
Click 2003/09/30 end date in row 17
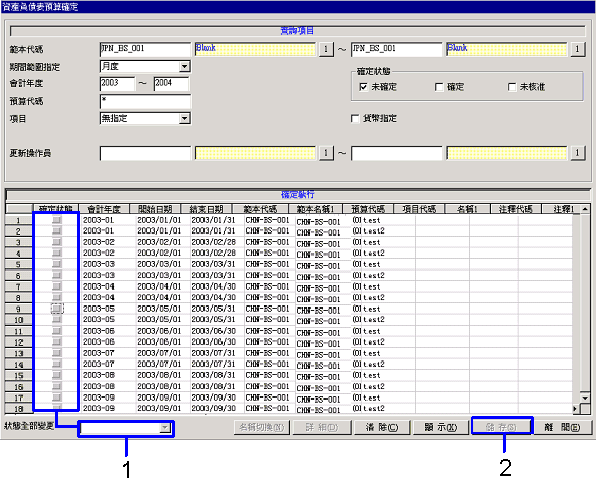[214, 397]
